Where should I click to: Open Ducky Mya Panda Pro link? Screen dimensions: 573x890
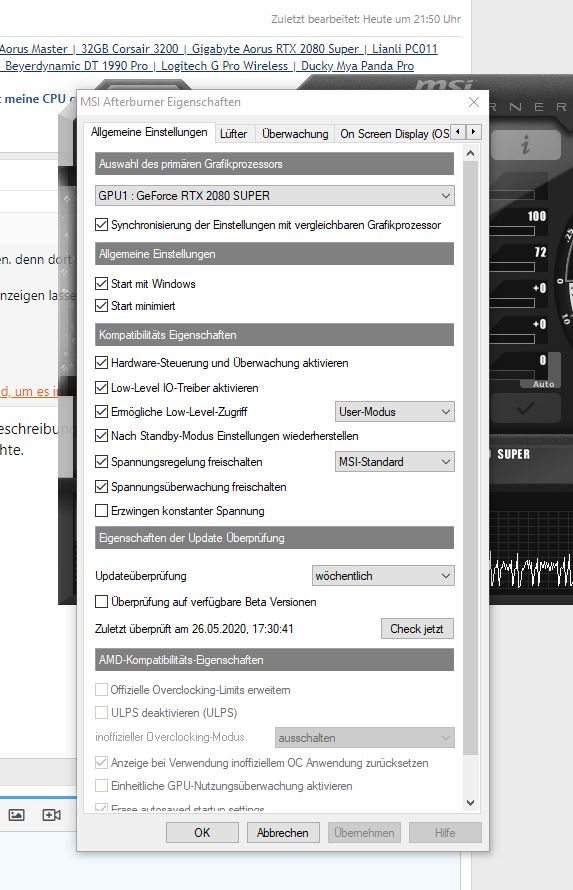357,66
